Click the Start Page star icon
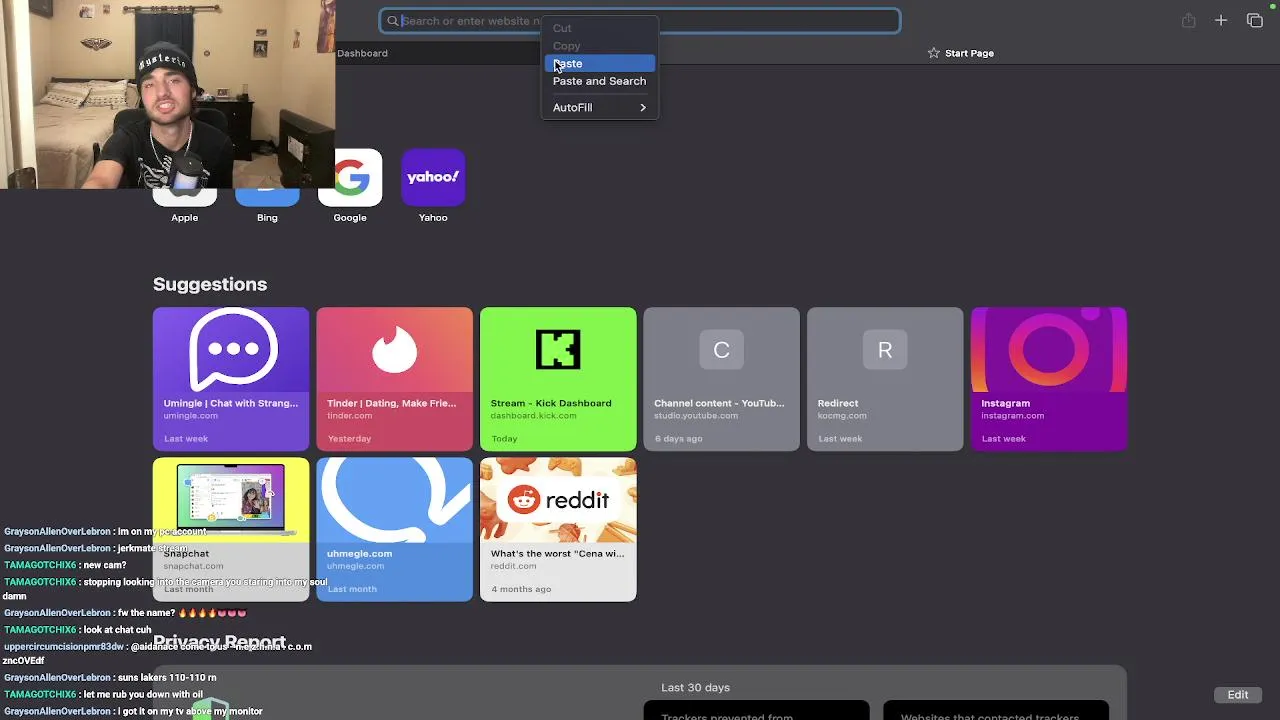 pyautogui.click(x=934, y=53)
